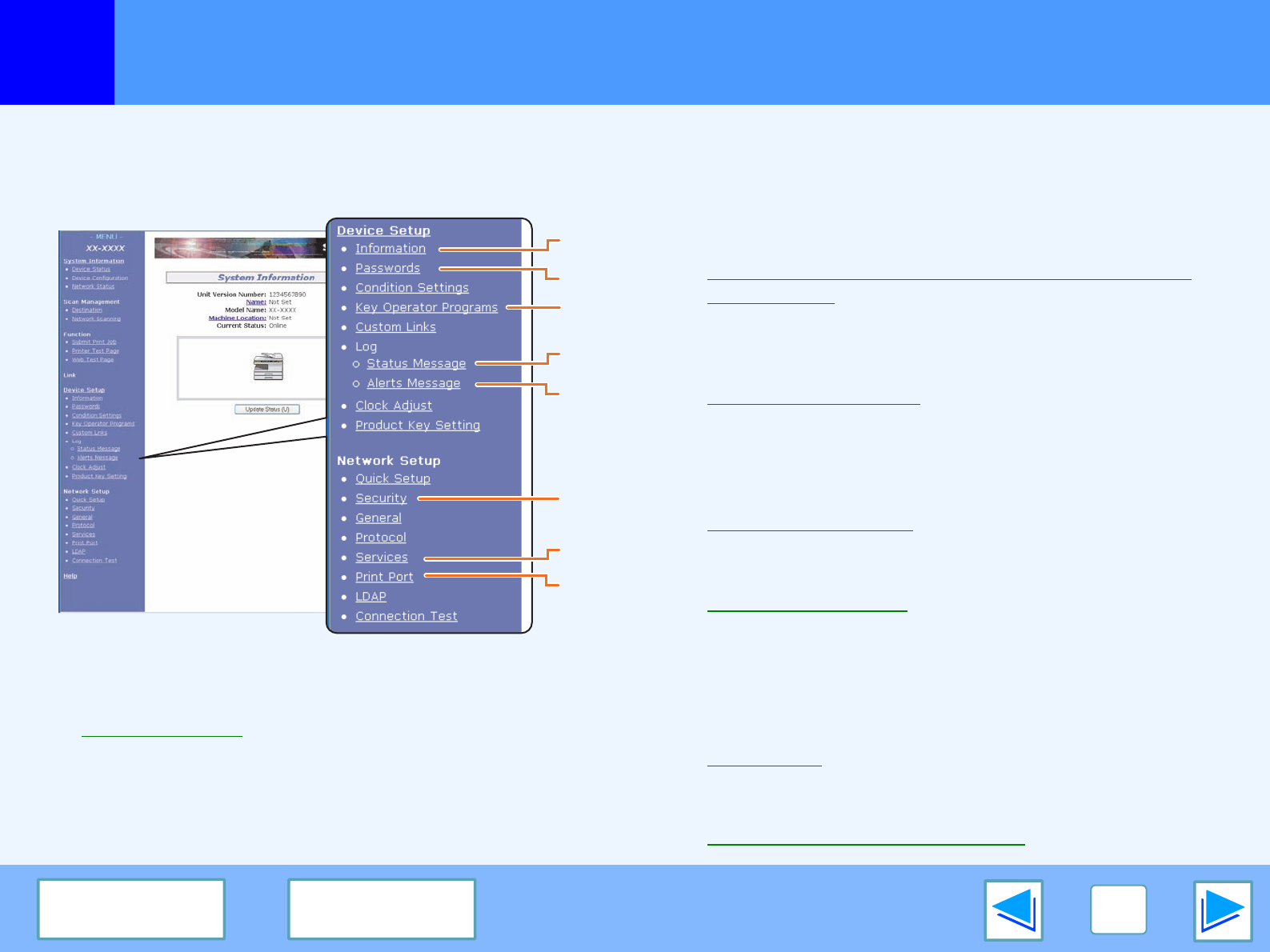Click the Machine Location link
Screen dimensions: 1270x952
click(x=237, y=318)
